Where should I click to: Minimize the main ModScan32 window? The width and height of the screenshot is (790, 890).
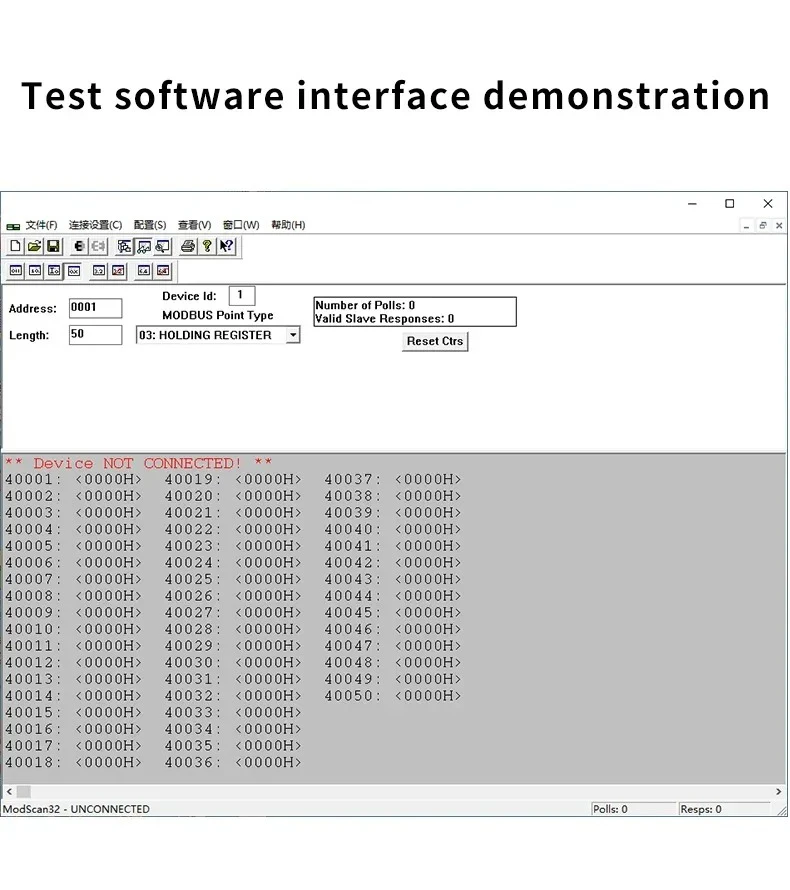pos(692,204)
